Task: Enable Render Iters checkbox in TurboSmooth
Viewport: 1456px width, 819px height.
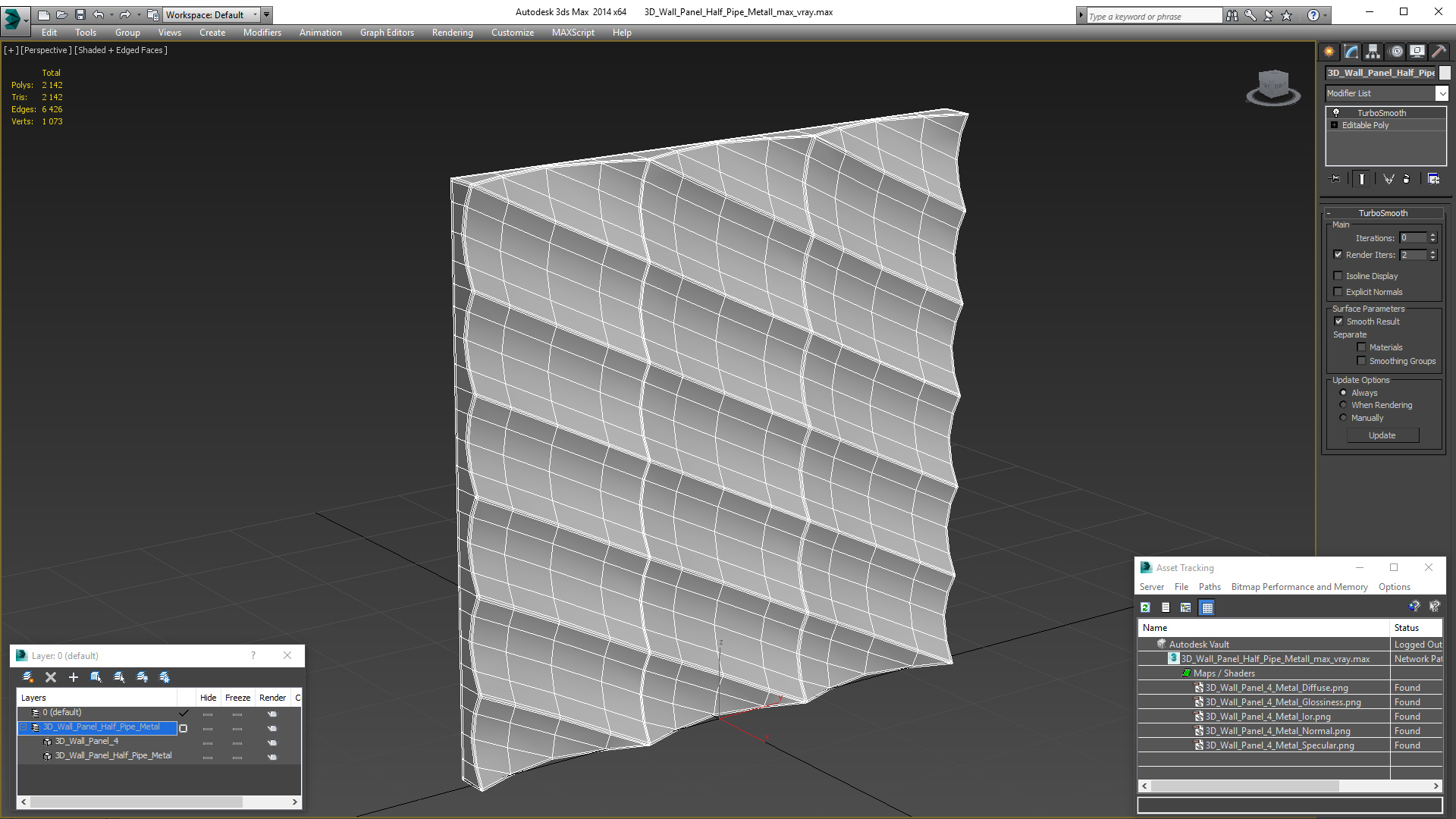Action: [x=1339, y=253]
